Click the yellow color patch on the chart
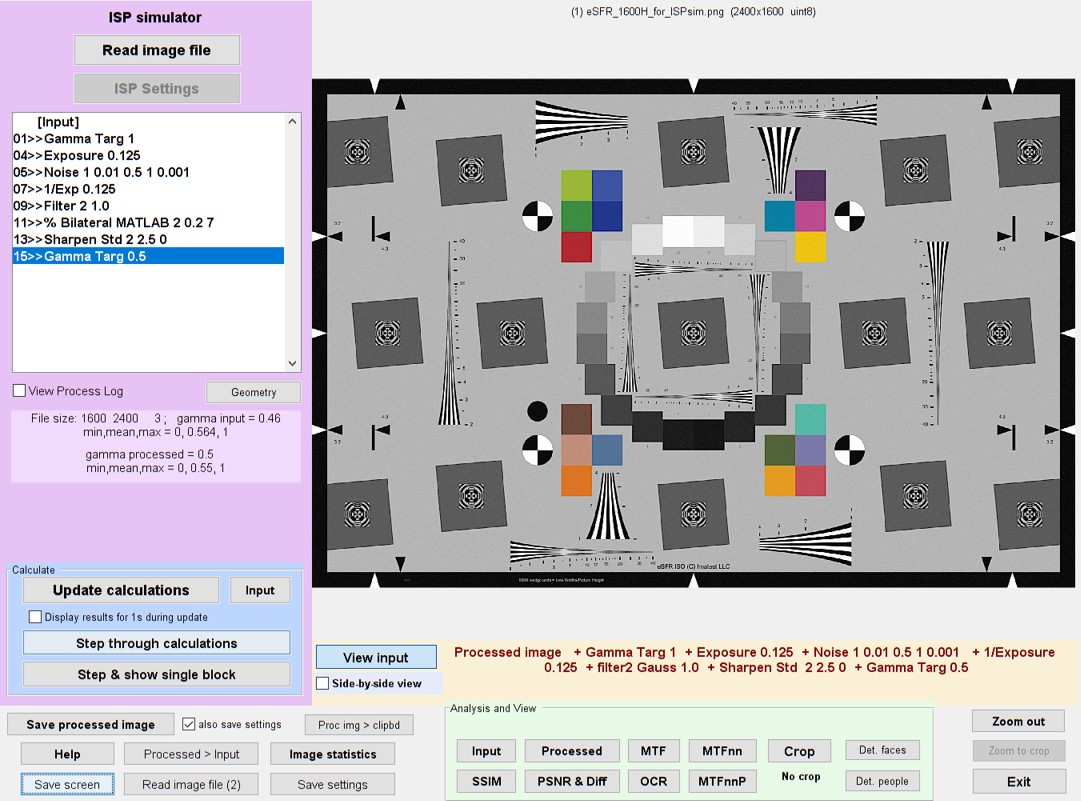1081x801 pixels. pos(810,247)
